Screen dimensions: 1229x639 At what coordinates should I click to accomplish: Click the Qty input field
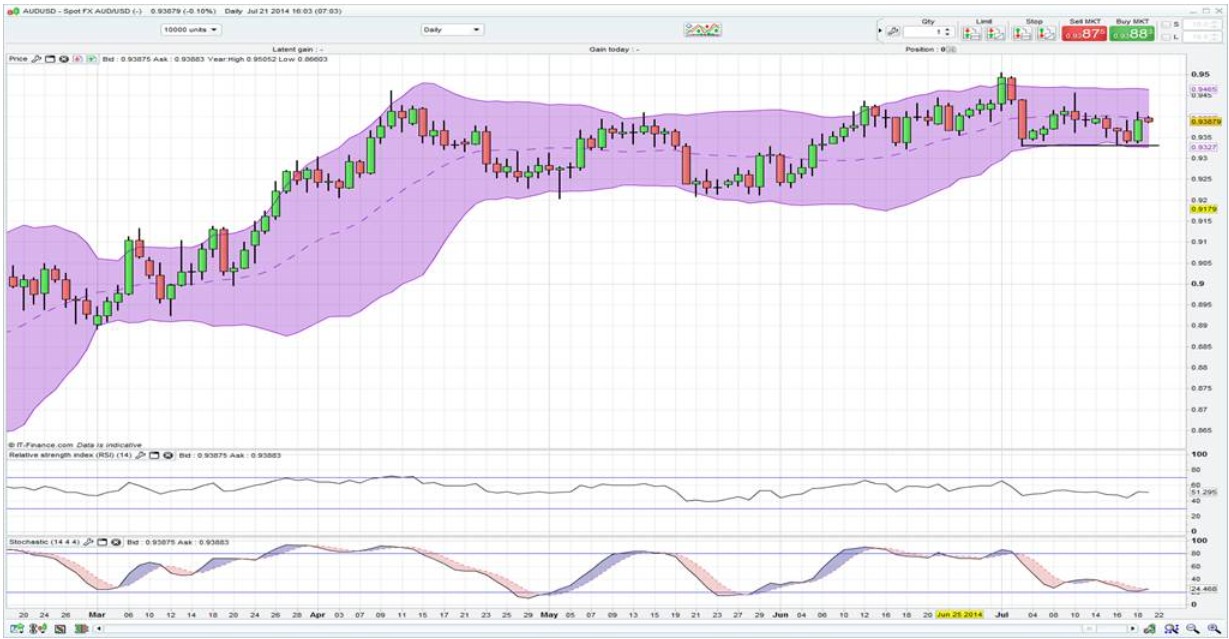(922, 33)
